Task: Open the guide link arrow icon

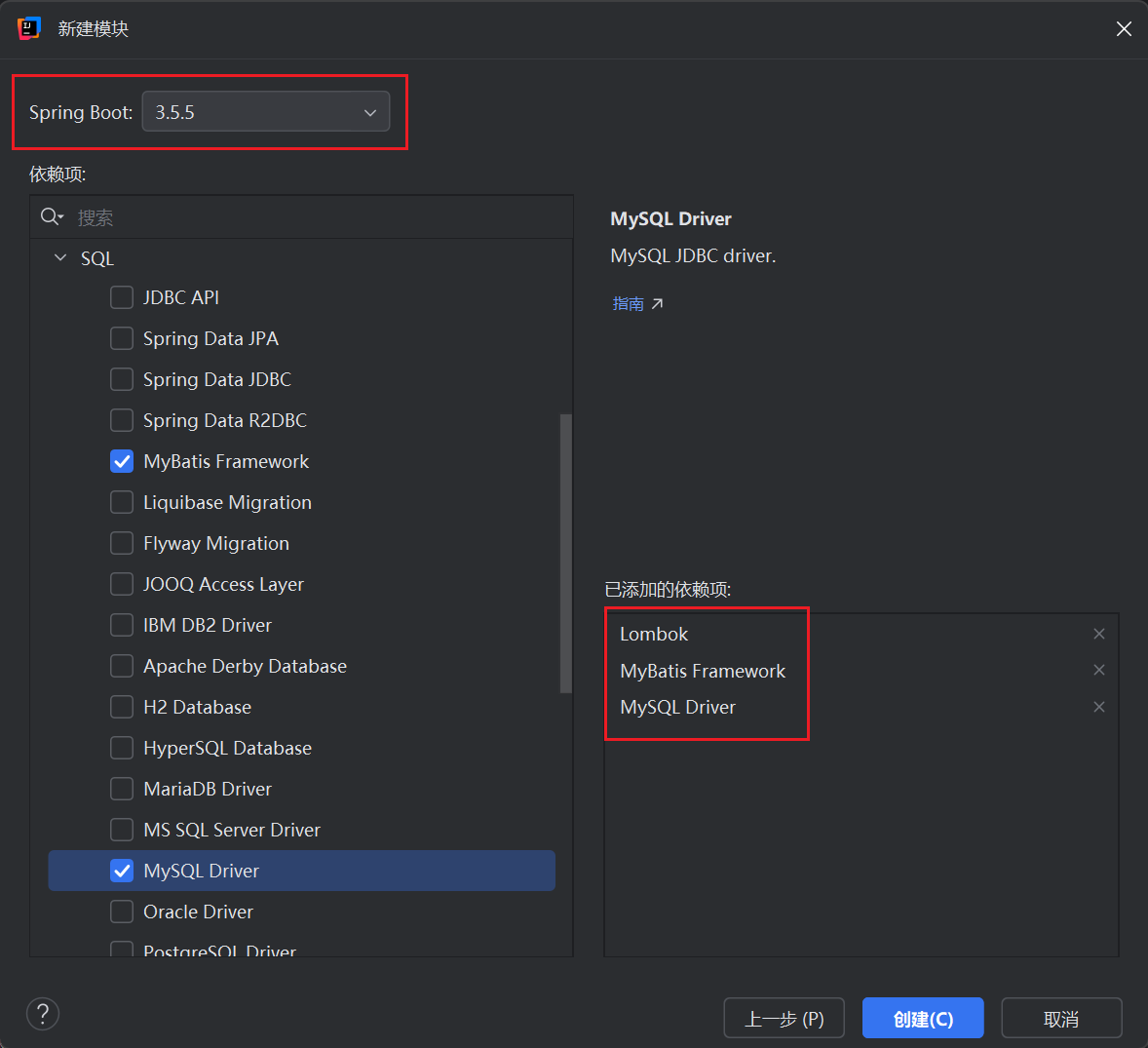Action: (658, 303)
